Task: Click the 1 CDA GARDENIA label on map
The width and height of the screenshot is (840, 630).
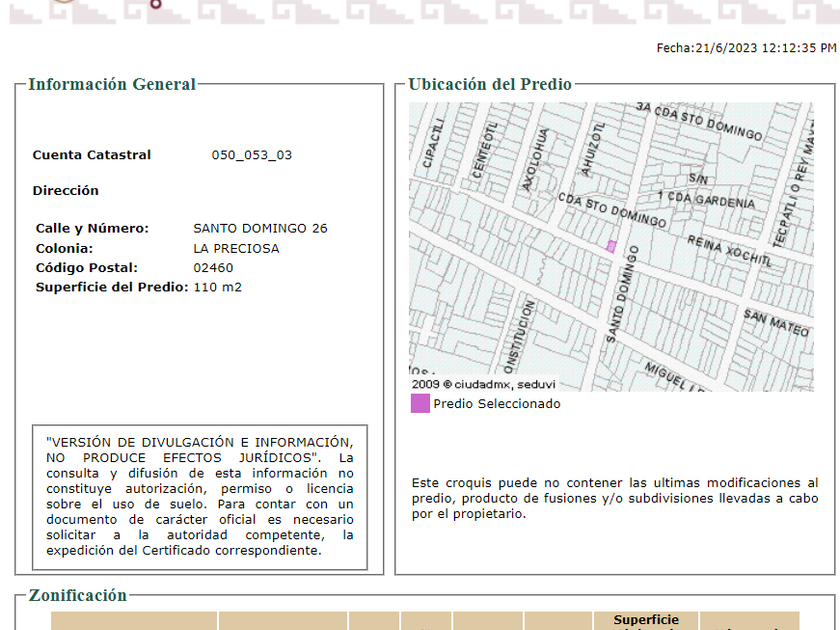Action: (706, 200)
